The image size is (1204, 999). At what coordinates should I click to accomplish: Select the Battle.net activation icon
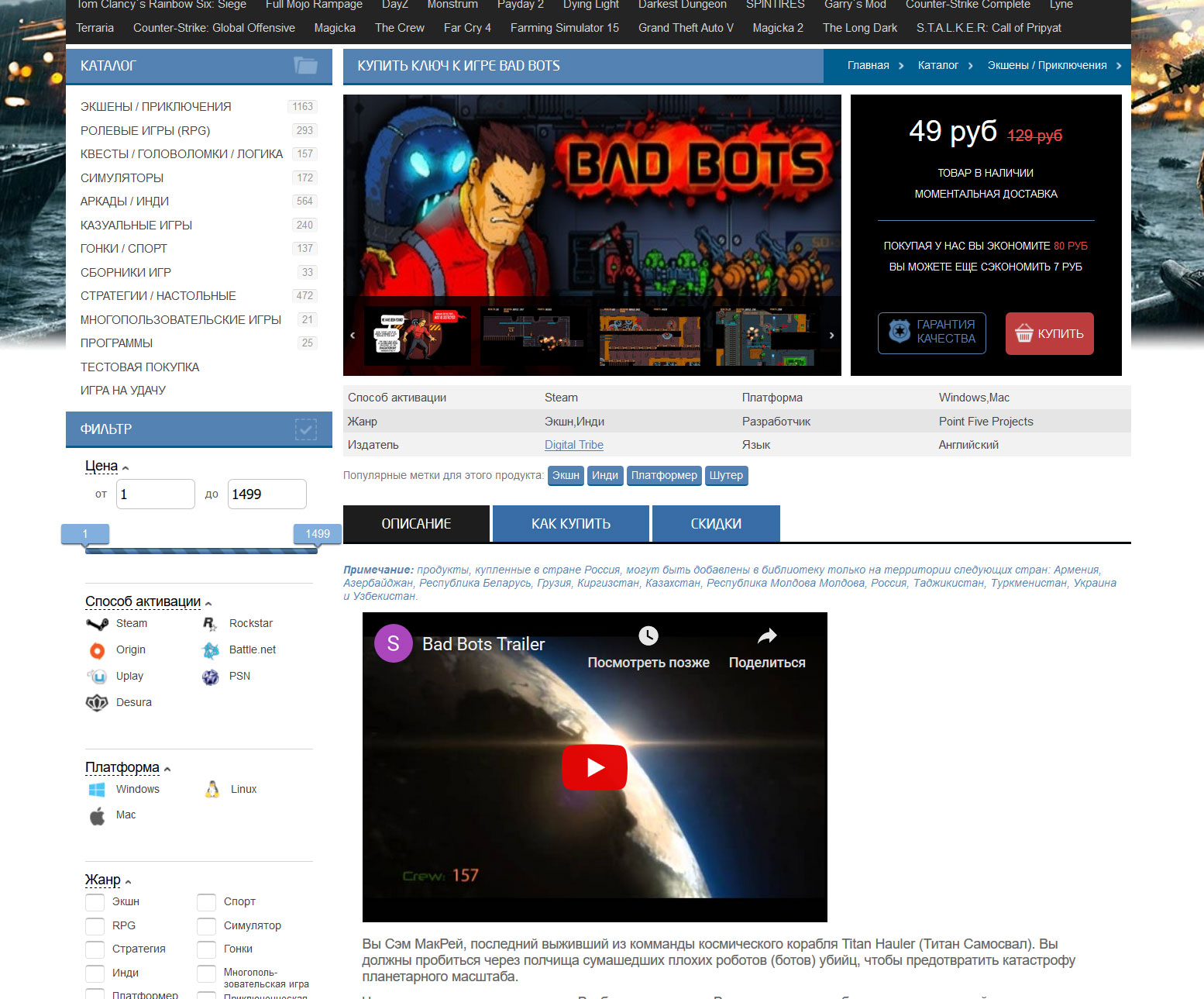click(x=211, y=650)
